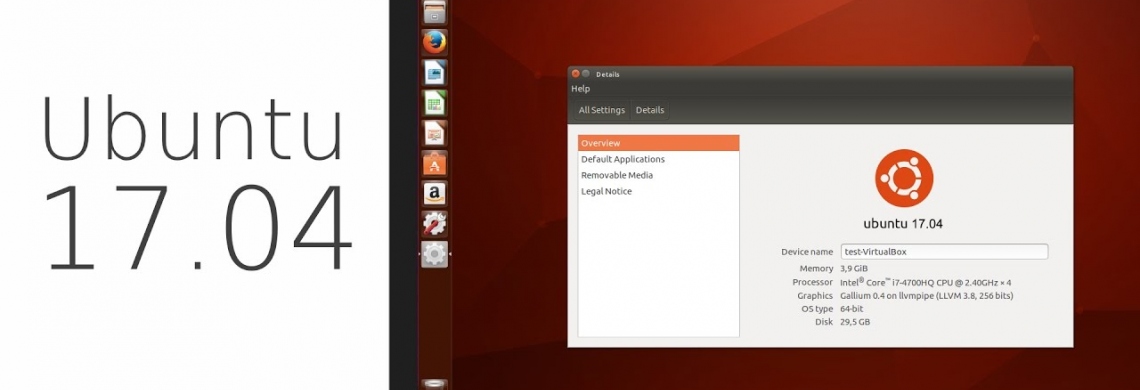Close the Details window

[x=576, y=74]
